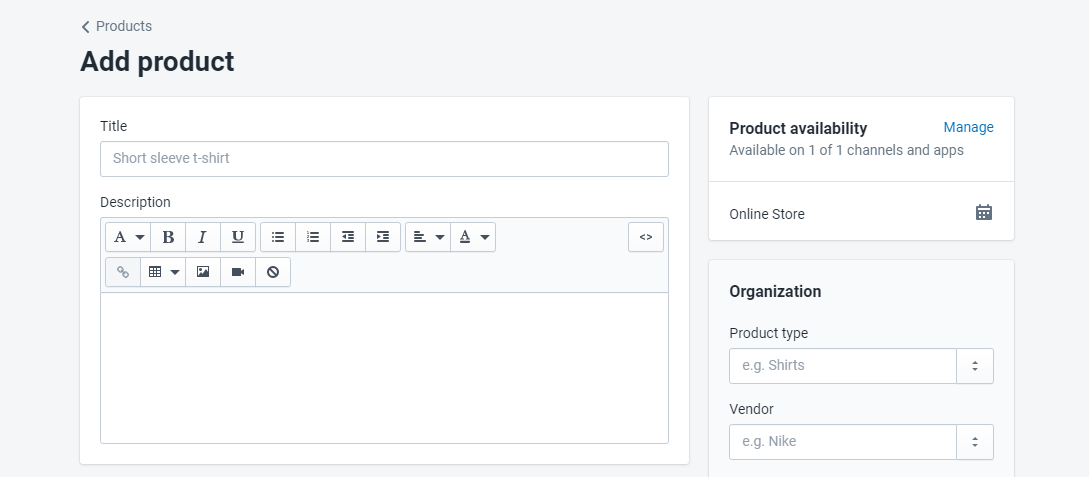Underline the selected description text

click(237, 237)
